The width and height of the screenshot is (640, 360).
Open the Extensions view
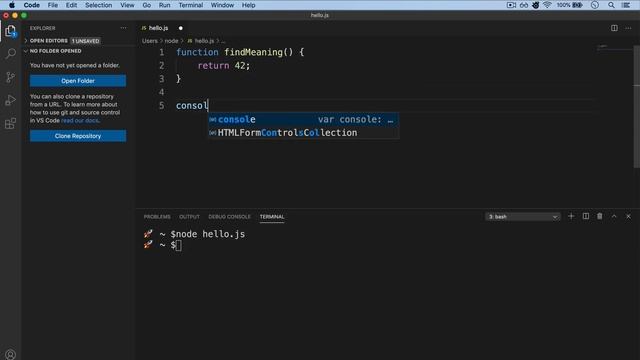[x=11, y=123]
